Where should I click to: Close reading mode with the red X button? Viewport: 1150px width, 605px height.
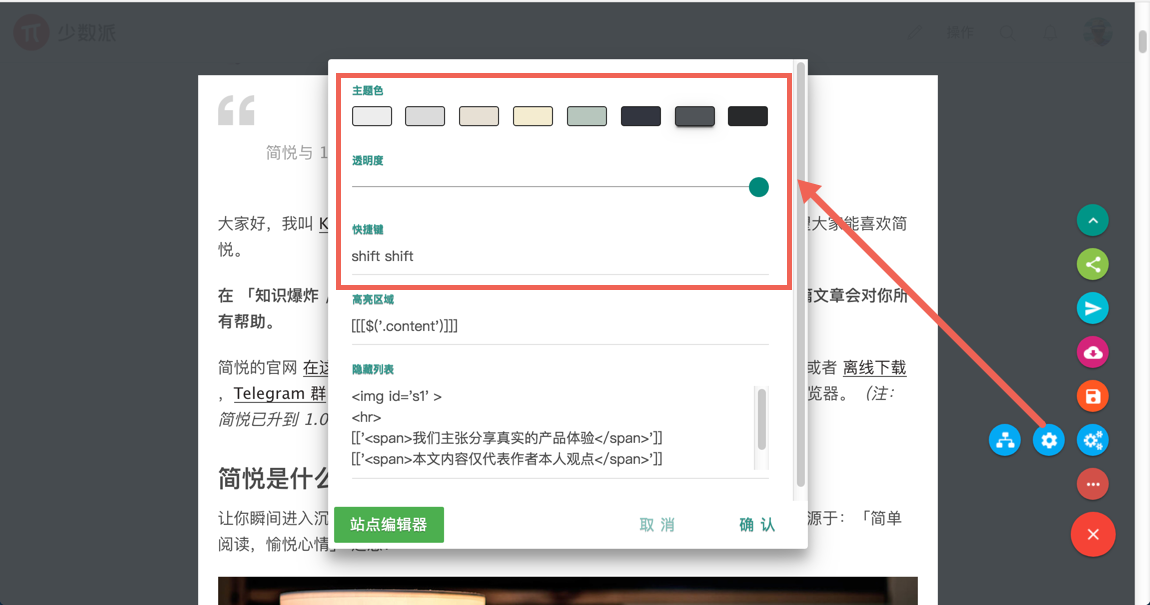[x=1093, y=535]
